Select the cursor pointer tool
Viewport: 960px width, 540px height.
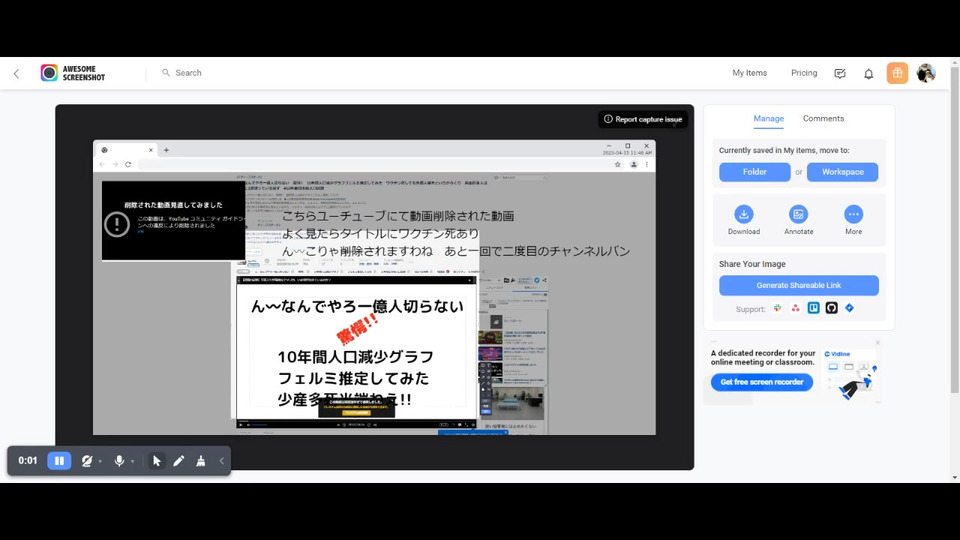tap(157, 461)
